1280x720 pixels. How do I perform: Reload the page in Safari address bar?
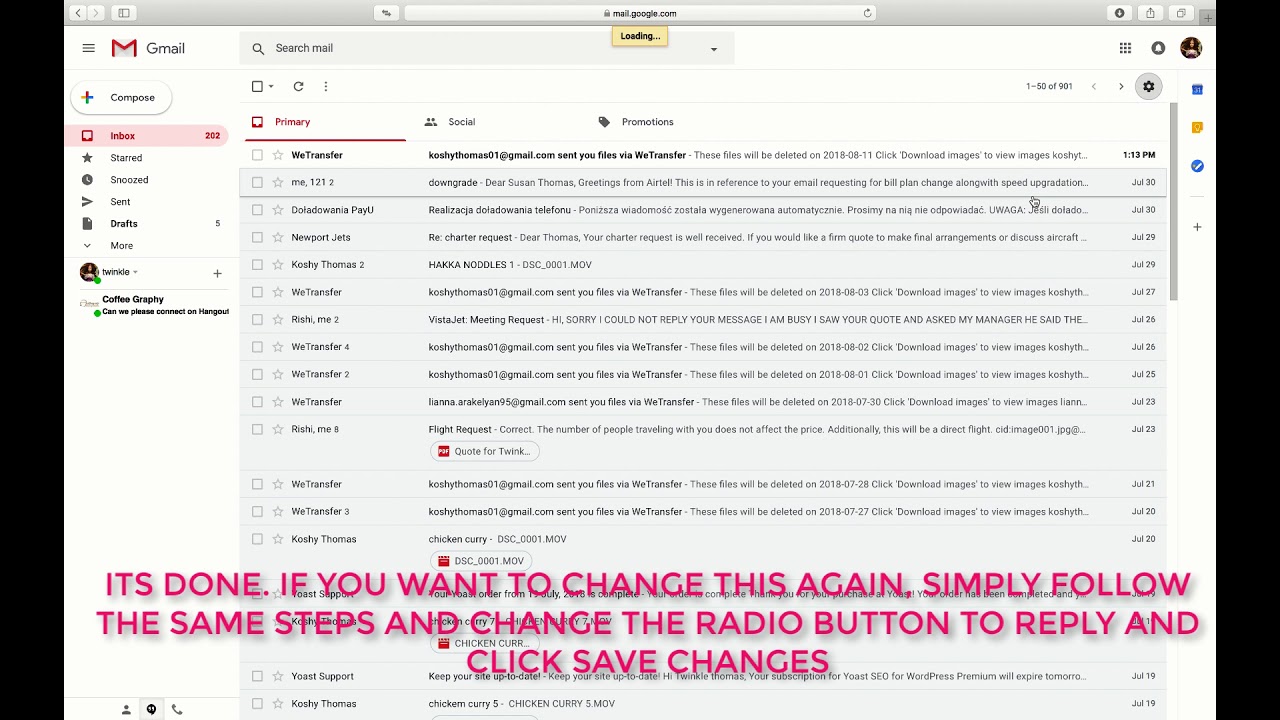(x=867, y=13)
